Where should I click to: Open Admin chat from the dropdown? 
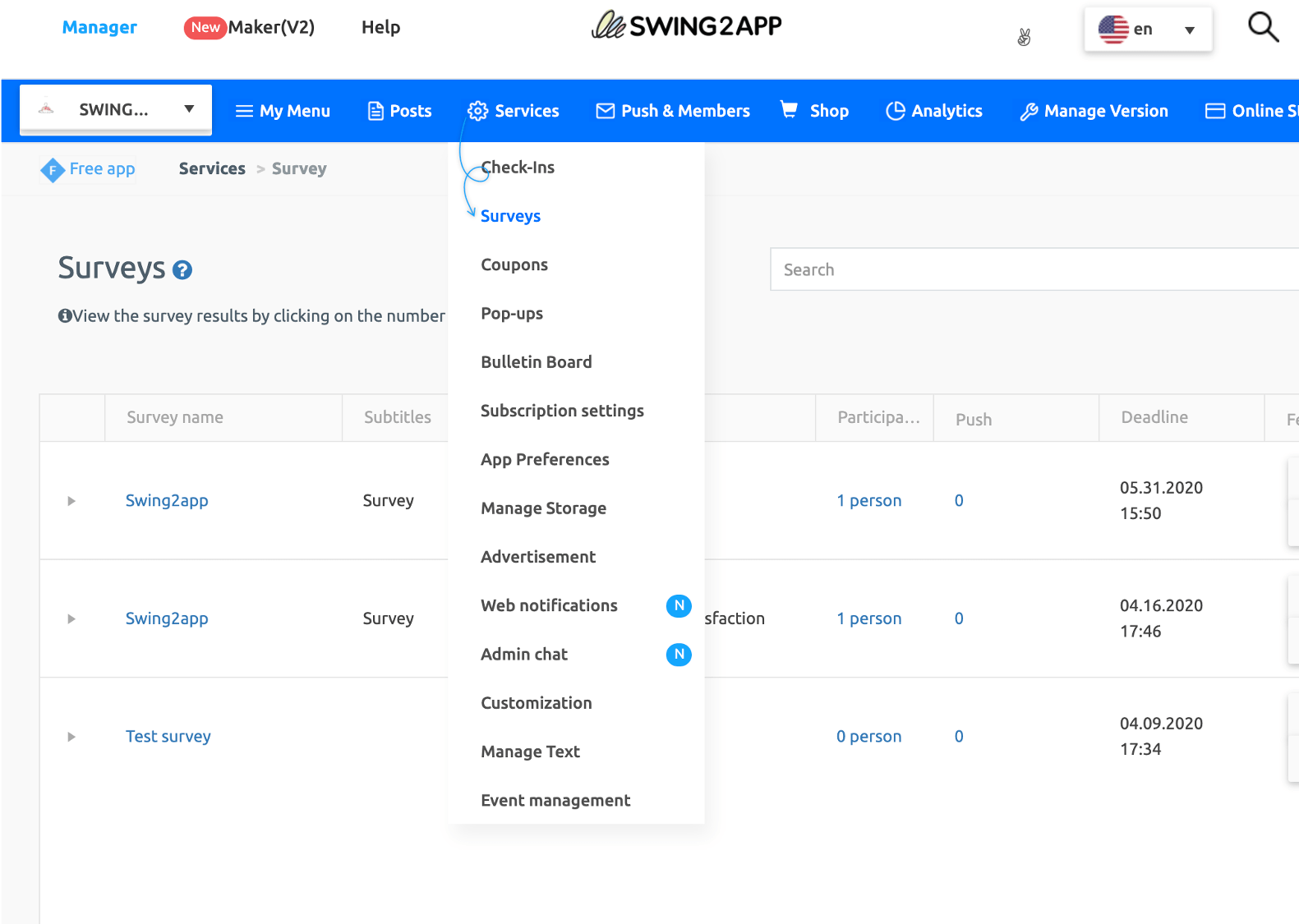pos(524,655)
